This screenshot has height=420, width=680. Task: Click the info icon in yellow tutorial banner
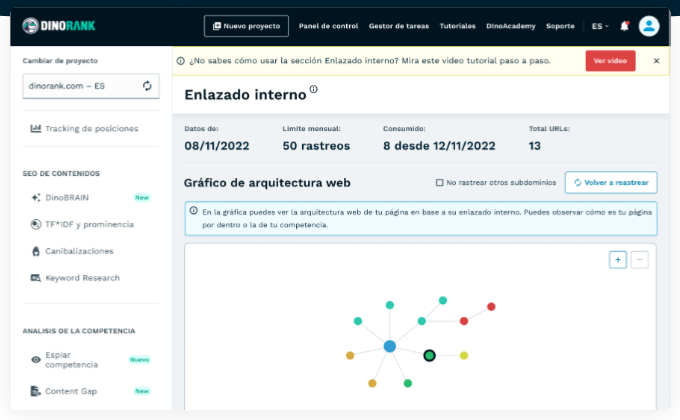pyautogui.click(x=181, y=61)
